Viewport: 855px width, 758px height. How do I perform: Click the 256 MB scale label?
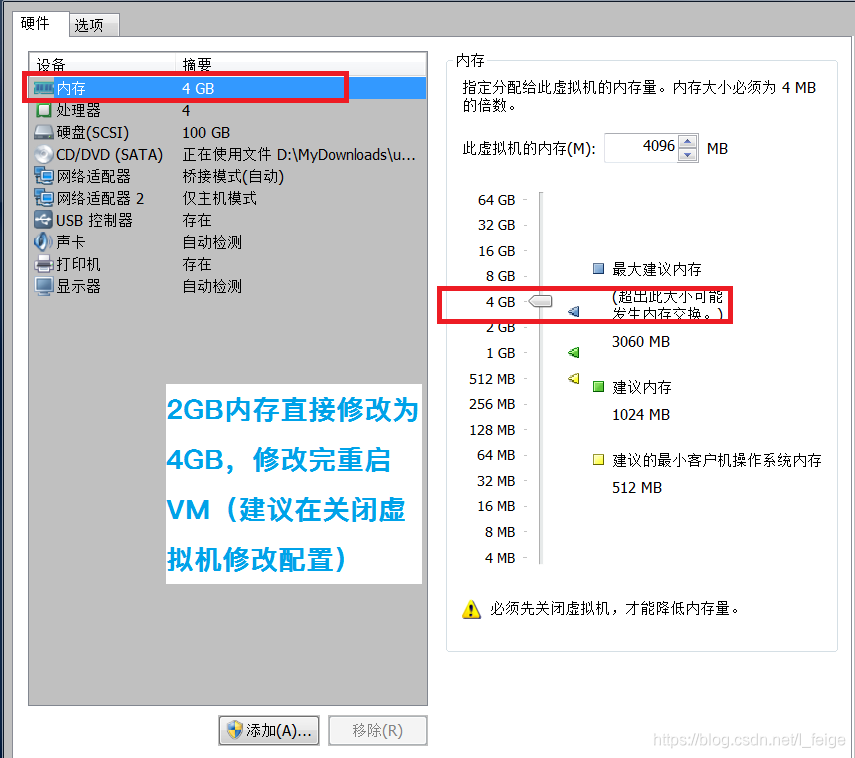[492, 404]
